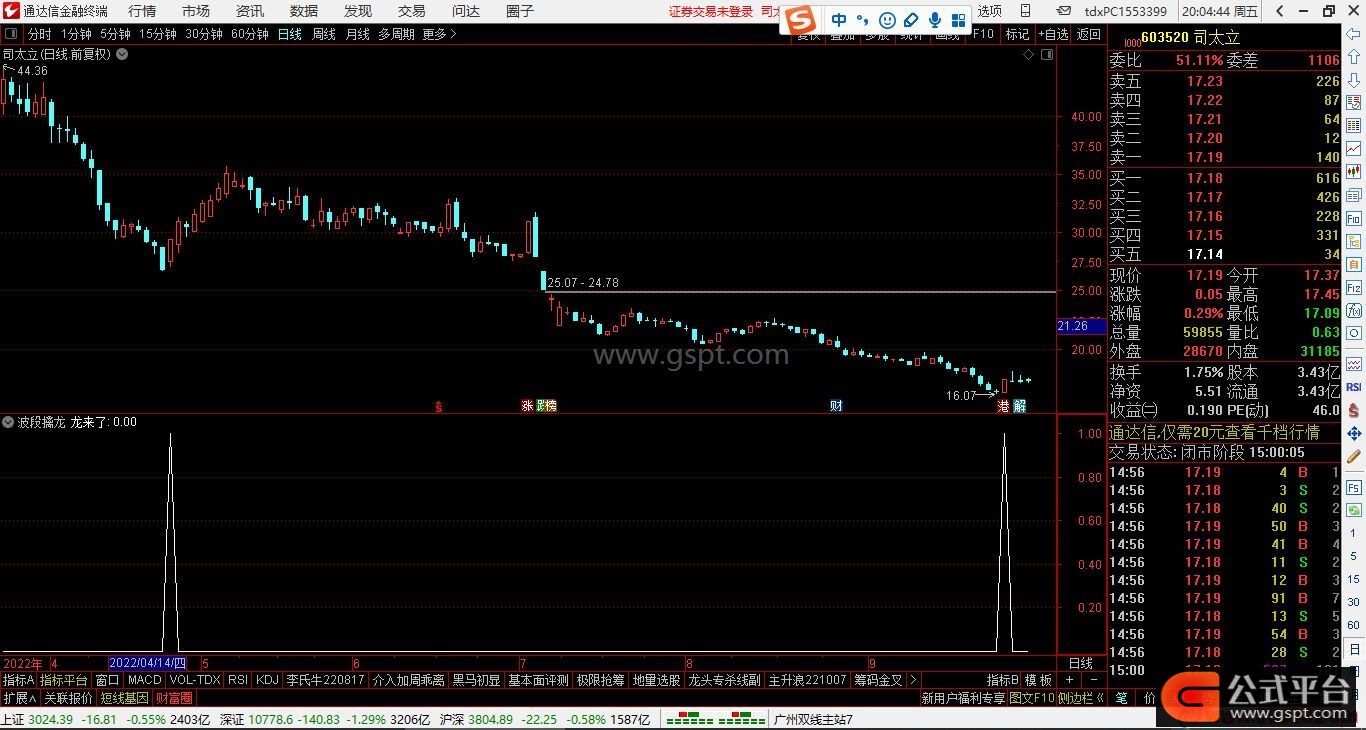Click the 财 marker icon on the chart
This screenshot has height=730, width=1366.
tap(836, 406)
